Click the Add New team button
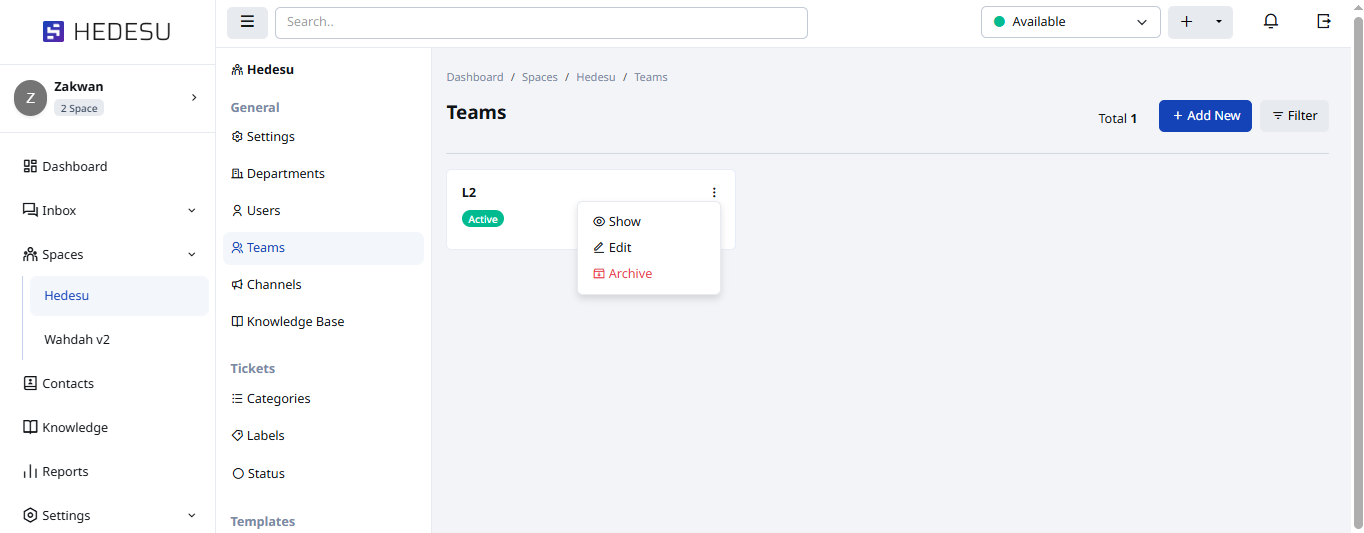The width and height of the screenshot is (1364, 533). 1205,116
